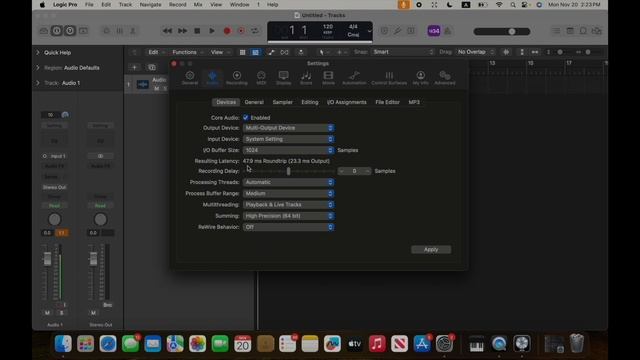Toggle the Quick Help button in control bar
The image size is (640, 360).
click(70, 31)
